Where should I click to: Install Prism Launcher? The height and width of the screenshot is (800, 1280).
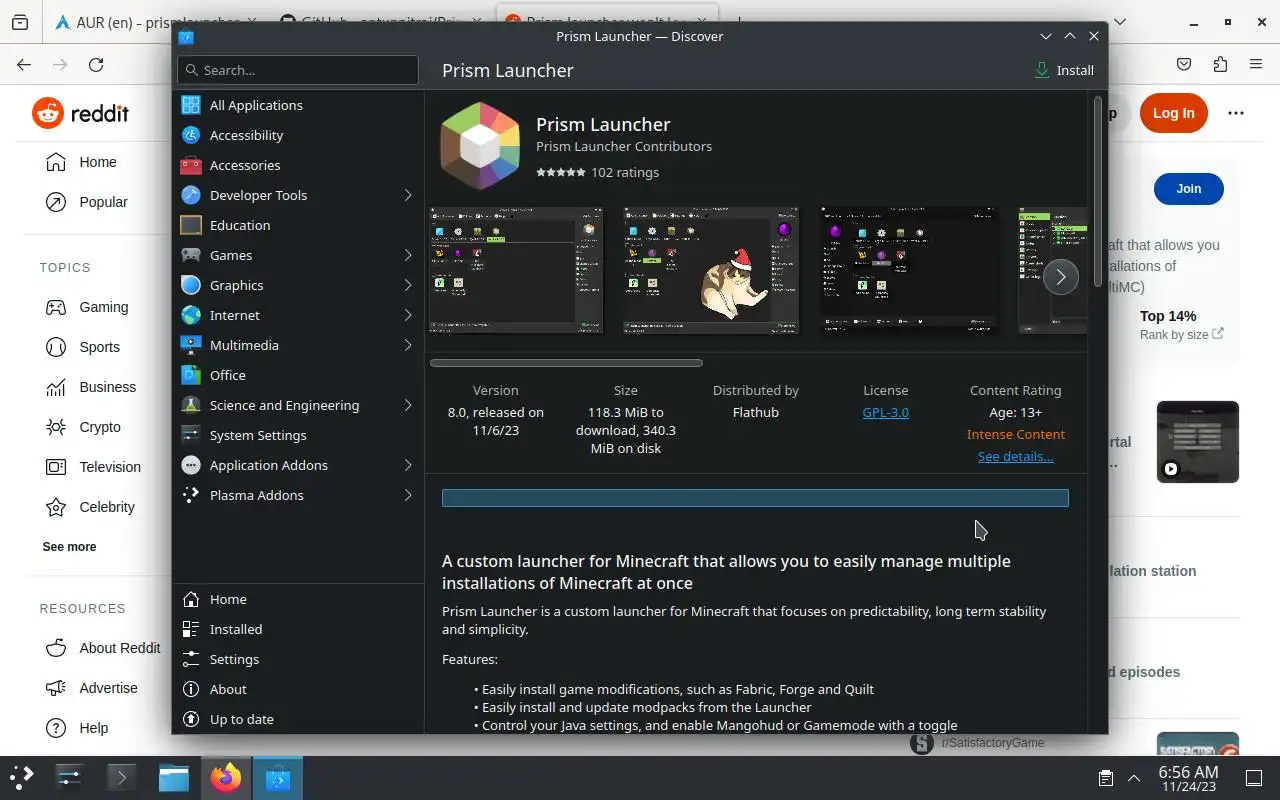coord(1064,70)
